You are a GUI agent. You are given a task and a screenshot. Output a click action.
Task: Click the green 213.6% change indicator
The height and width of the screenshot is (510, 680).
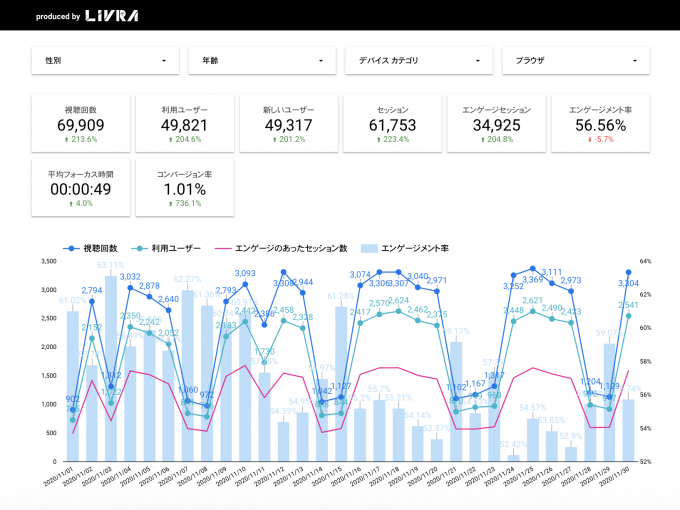81,139
